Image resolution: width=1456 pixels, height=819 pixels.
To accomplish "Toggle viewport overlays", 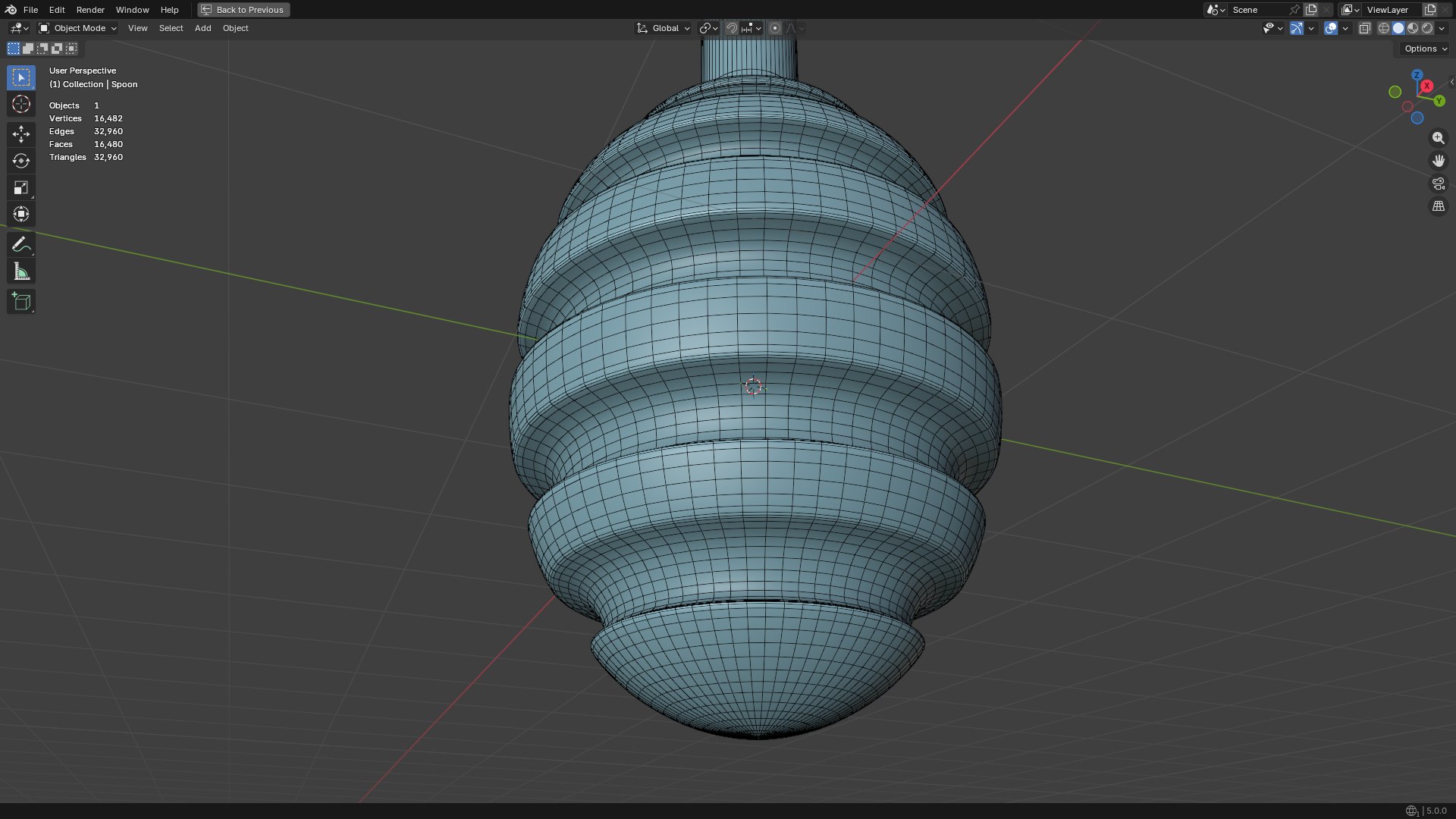I will [1331, 28].
